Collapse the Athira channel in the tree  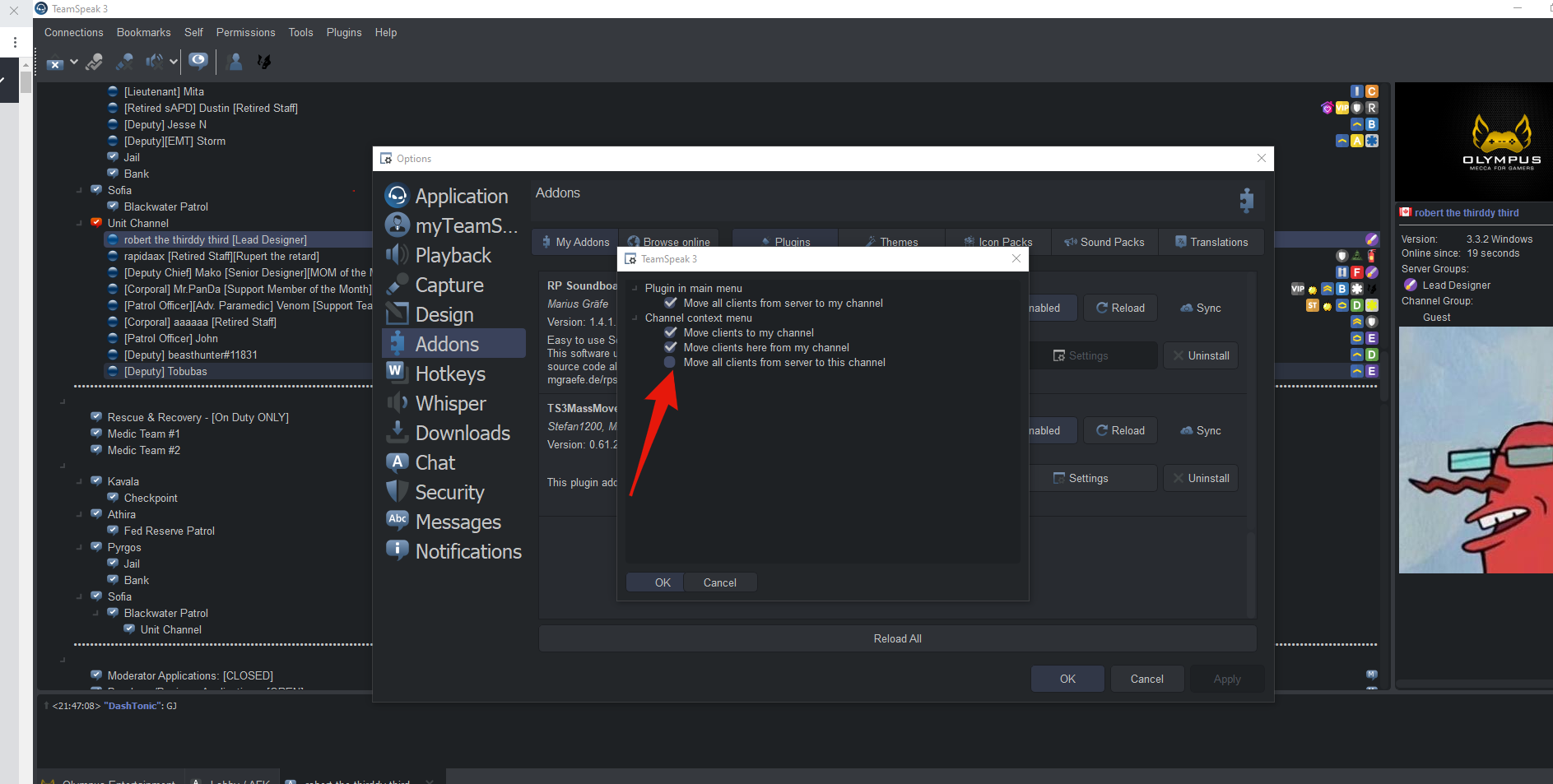(79, 514)
